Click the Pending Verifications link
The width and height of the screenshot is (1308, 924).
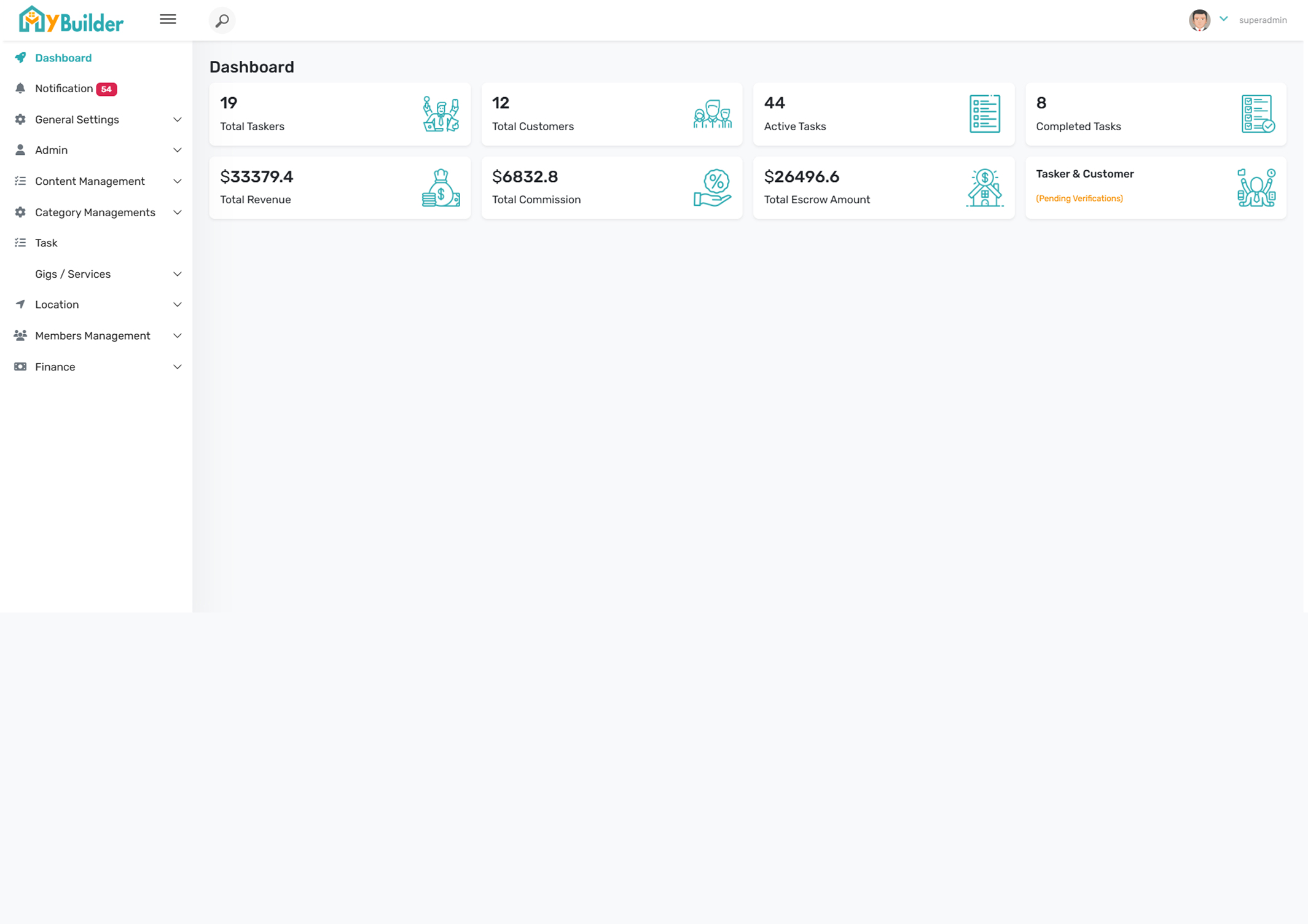point(1079,198)
